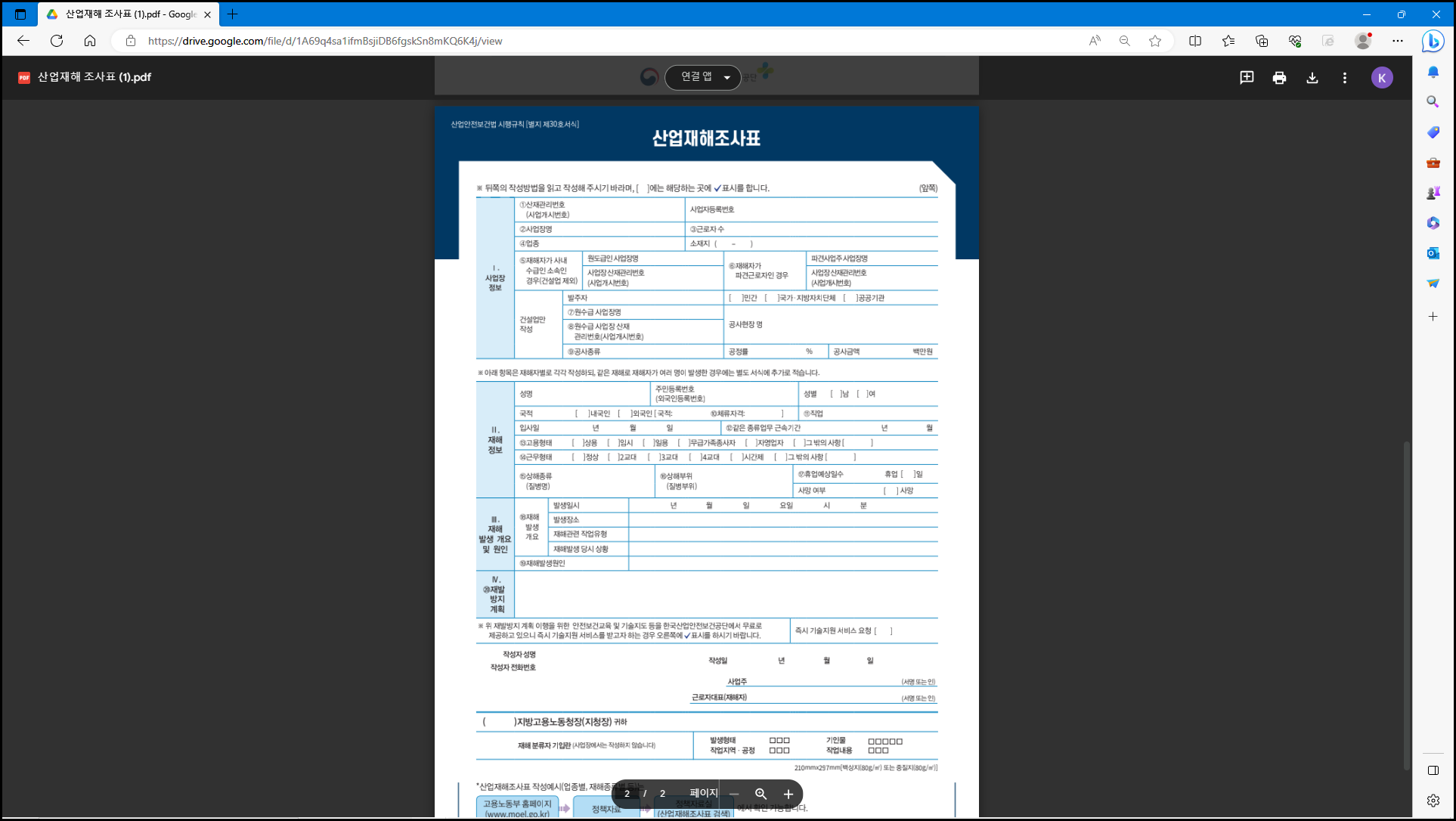Zoom in the PDF with plus

pyautogui.click(x=788, y=794)
